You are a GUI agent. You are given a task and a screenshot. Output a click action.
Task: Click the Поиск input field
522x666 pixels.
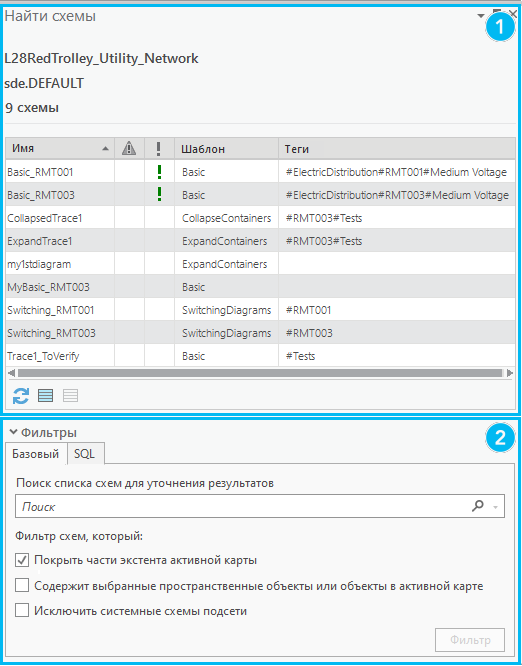coord(242,506)
